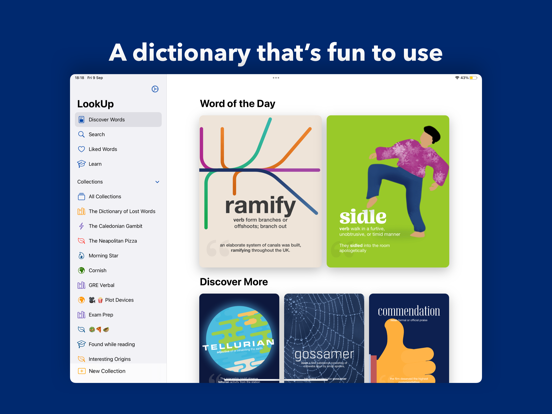The height and width of the screenshot is (414, 552).
Task: Open the Plot Devices collection
Action: pyautogui.click(x=118, y=300)
